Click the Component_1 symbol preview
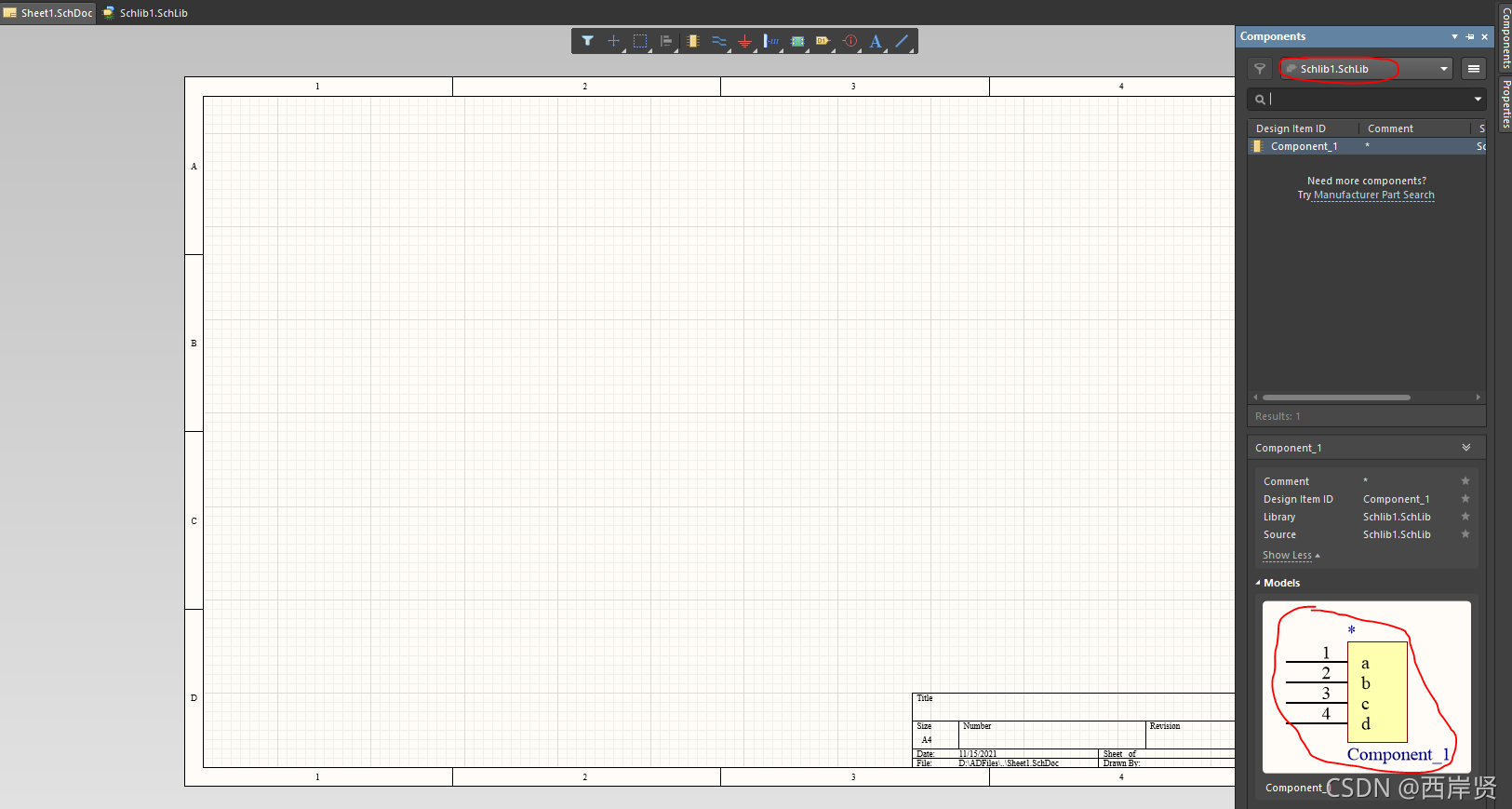This screenshot has width=1512, height=809. [x=1366, y=687]
